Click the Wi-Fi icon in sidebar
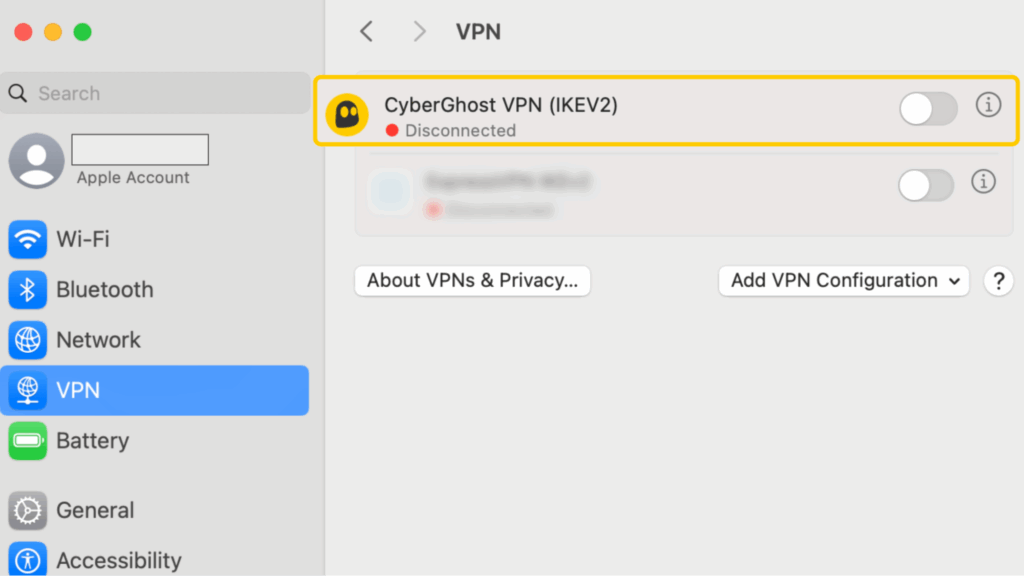 click(28, 239)
